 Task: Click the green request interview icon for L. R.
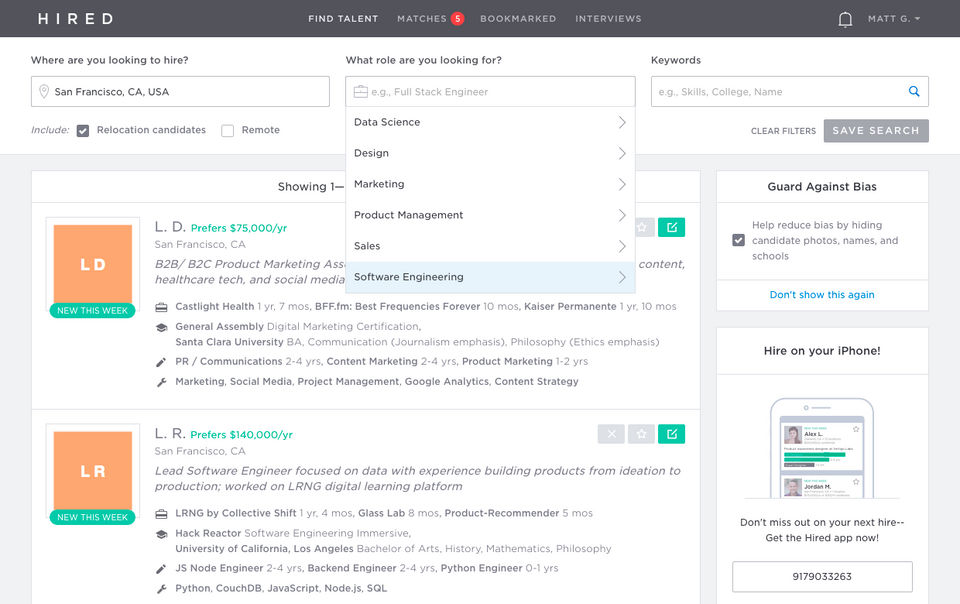tap(672, 434)
